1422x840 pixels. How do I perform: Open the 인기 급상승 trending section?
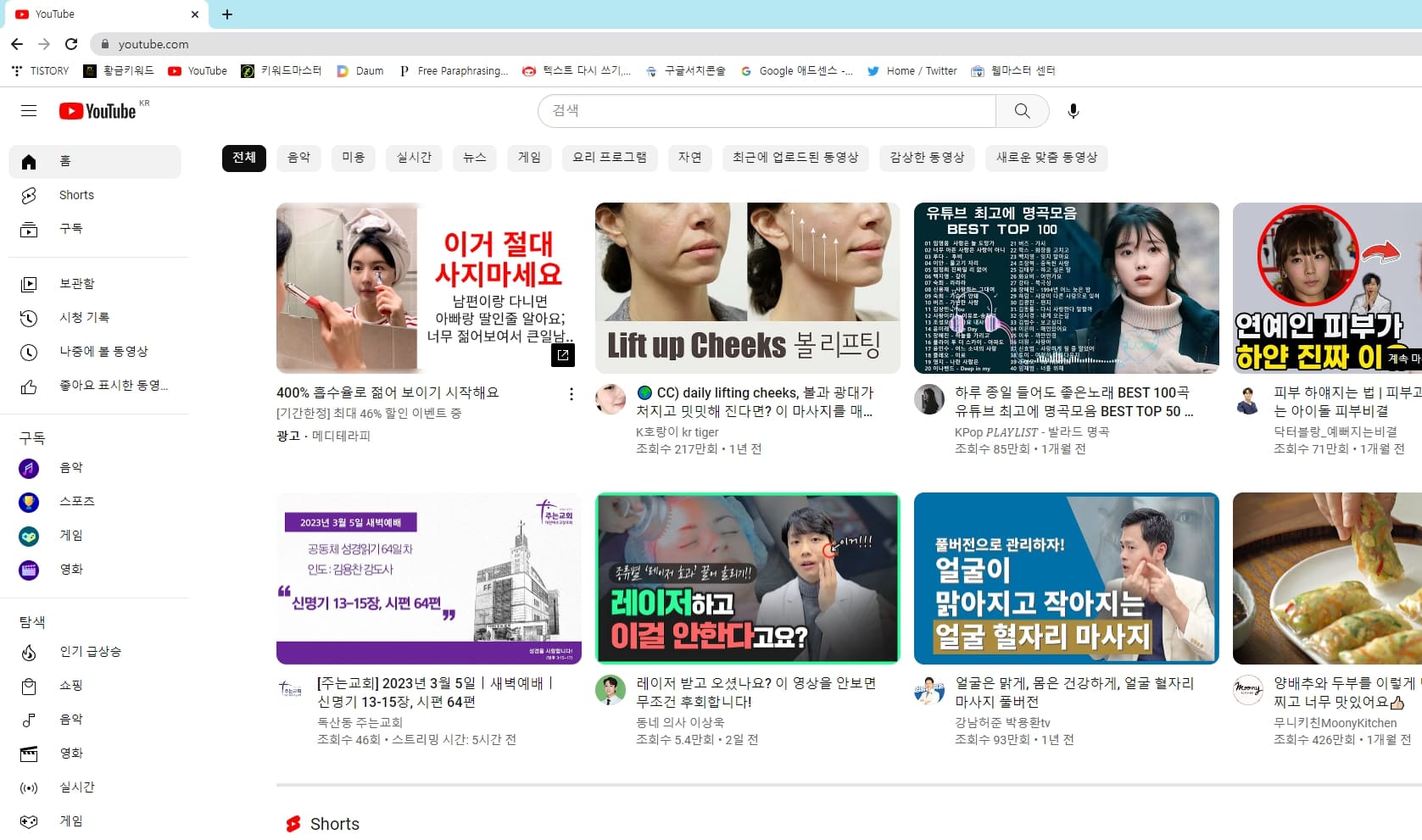95,651
